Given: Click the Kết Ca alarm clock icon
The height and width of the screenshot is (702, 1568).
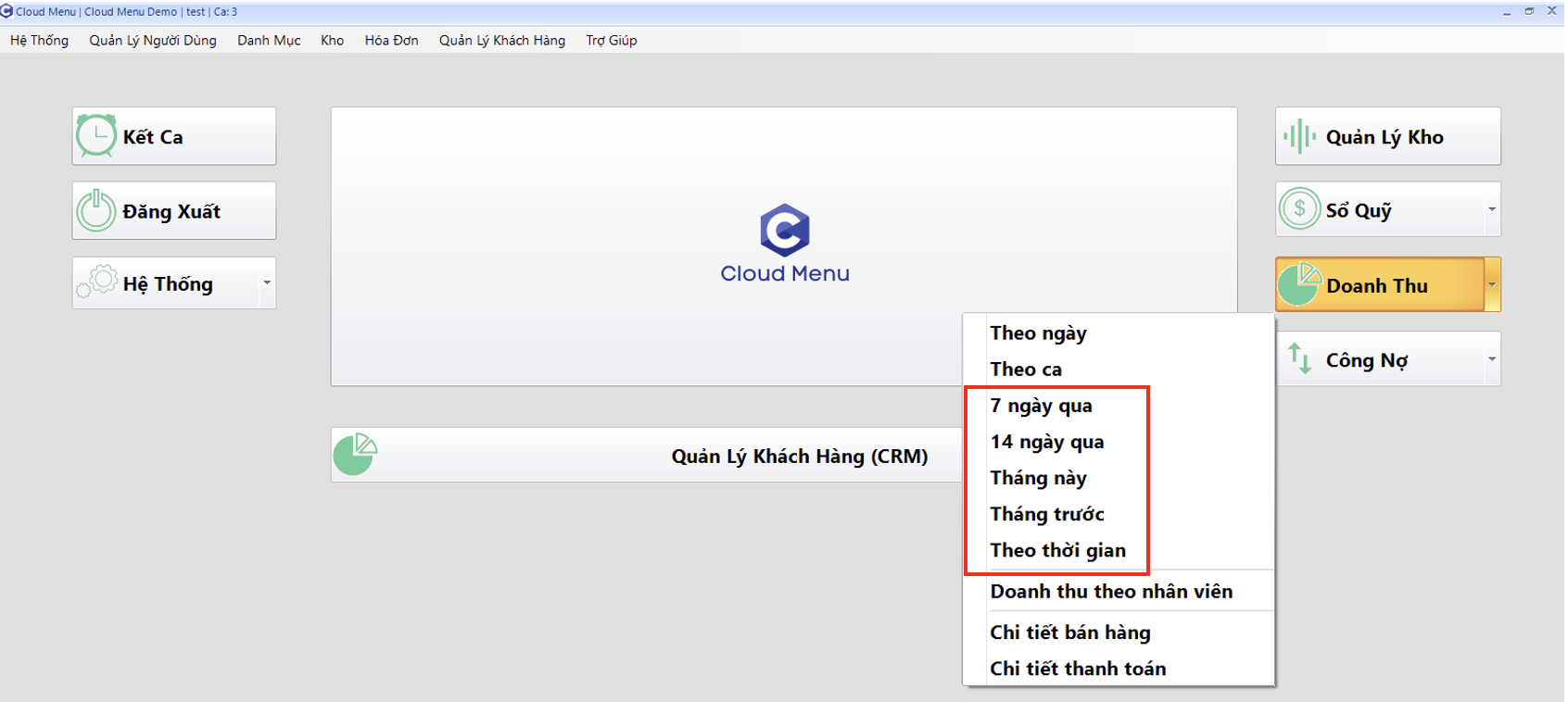Looking at the screenshot, I should 96,136.
